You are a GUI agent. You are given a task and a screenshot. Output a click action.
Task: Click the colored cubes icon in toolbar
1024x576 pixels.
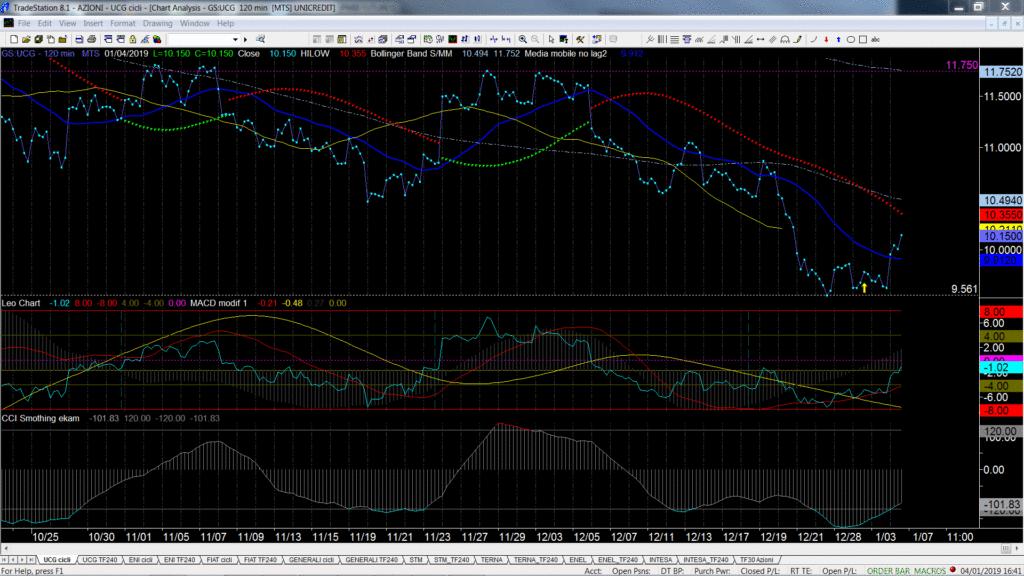(157, 39)
